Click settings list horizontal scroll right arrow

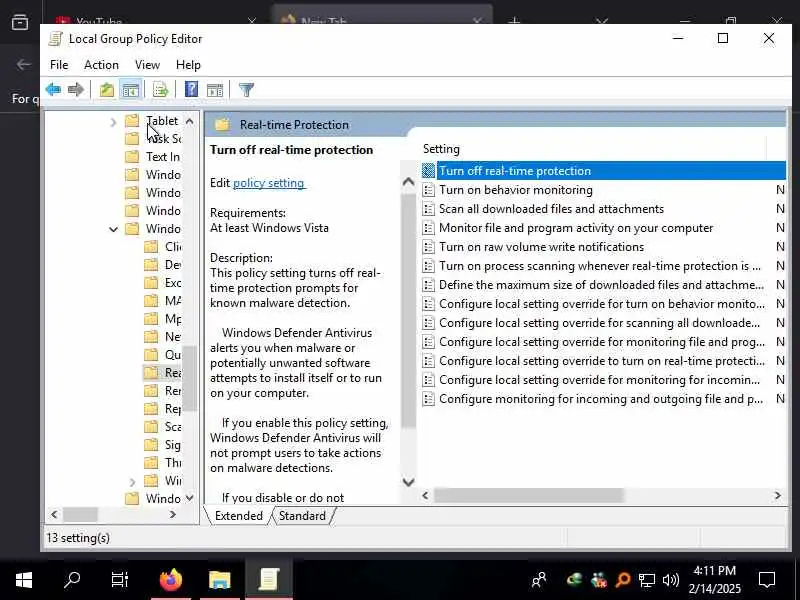click(778, 495)
